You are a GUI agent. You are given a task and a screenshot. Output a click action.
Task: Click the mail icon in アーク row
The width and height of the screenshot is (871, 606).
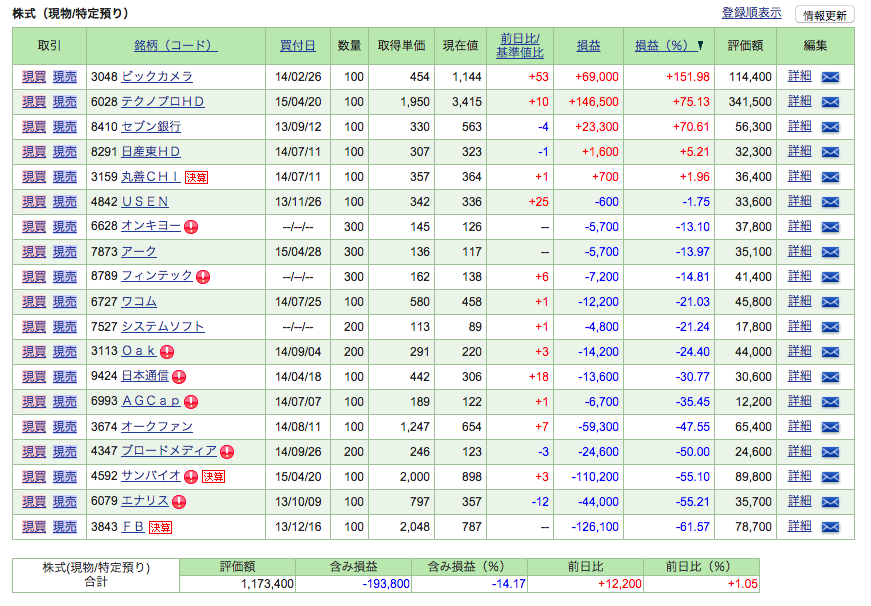[x=830, y=252]
